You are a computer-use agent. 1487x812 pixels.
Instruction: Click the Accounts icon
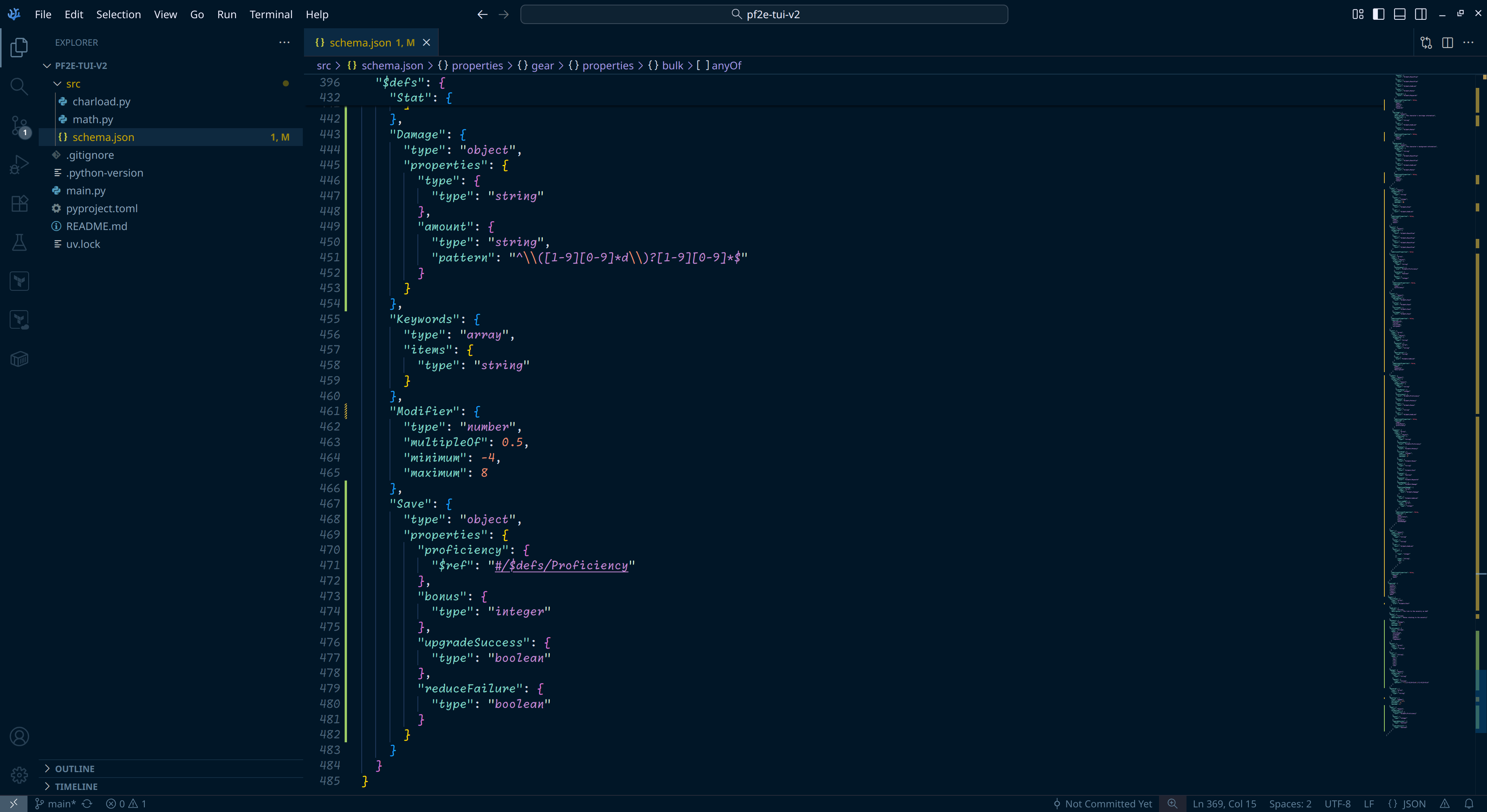19,736
